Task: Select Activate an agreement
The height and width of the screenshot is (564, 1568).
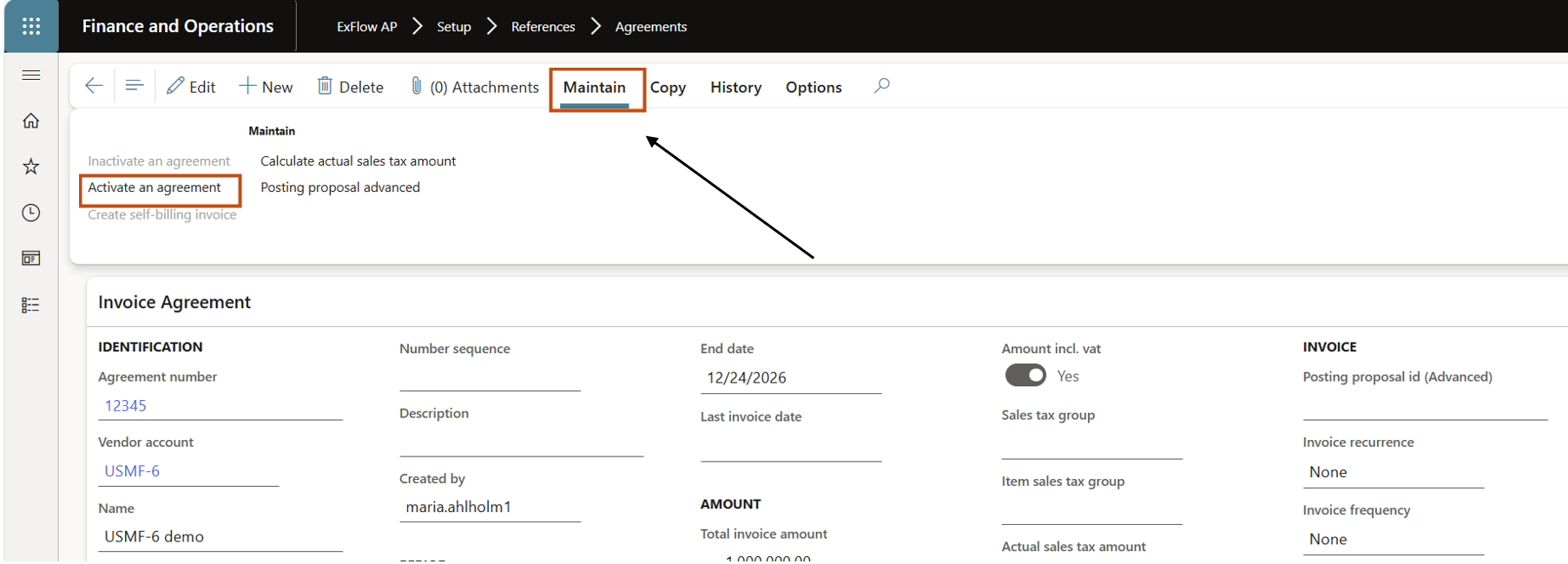Action: [155, 187]
